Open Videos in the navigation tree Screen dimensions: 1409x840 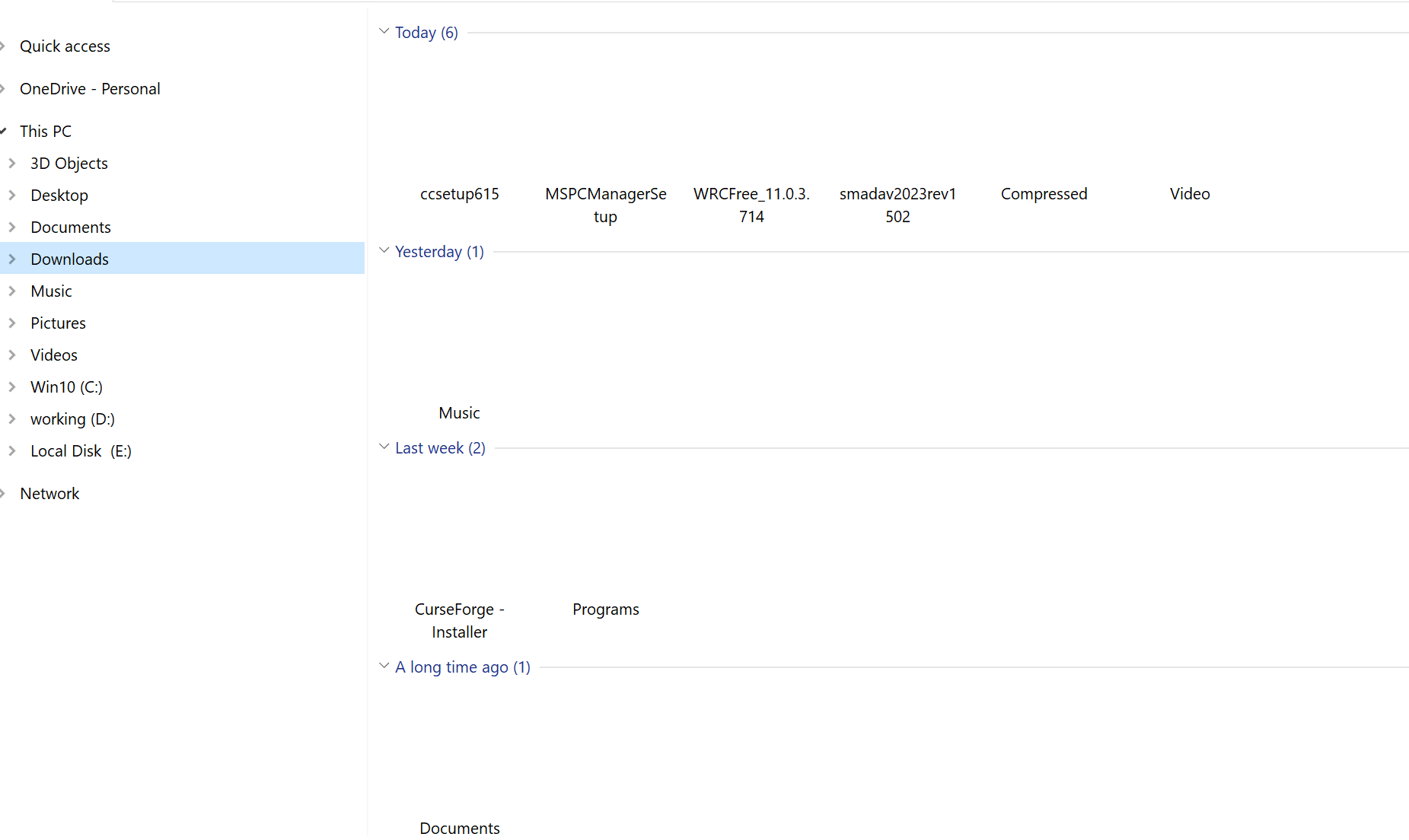(54, 355)
